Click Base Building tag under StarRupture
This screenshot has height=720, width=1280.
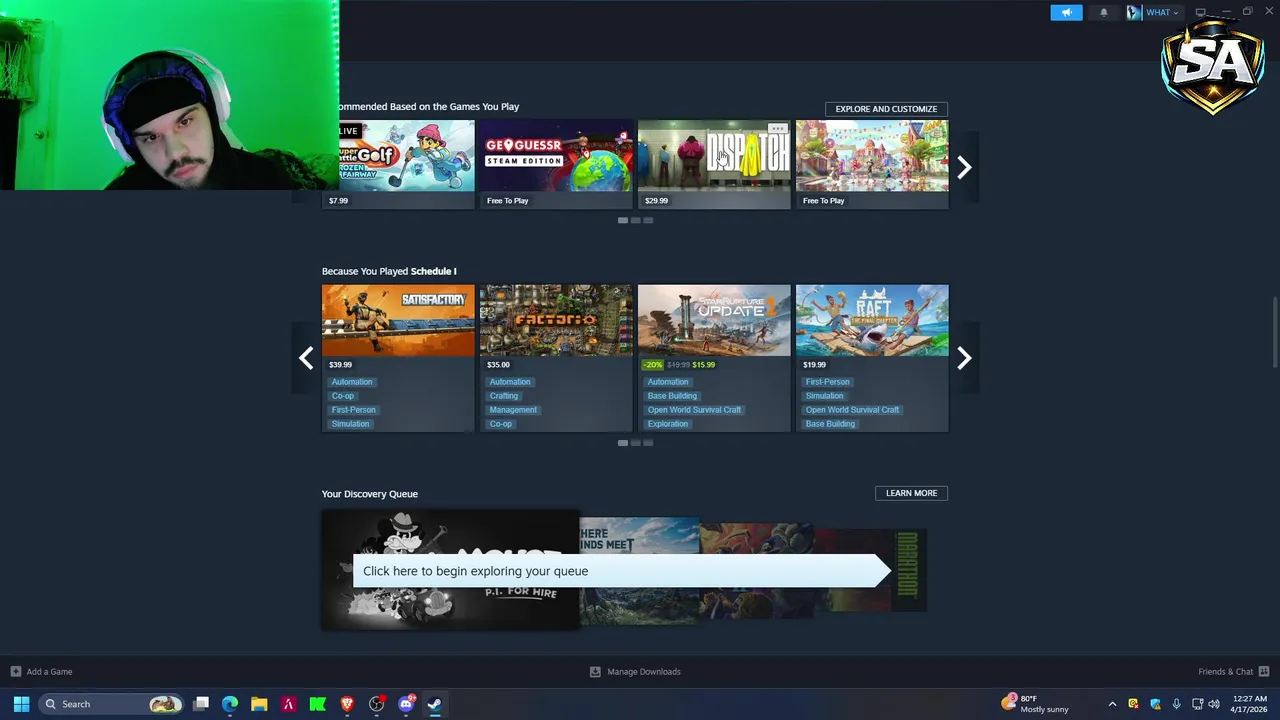[x=672, y=396]
